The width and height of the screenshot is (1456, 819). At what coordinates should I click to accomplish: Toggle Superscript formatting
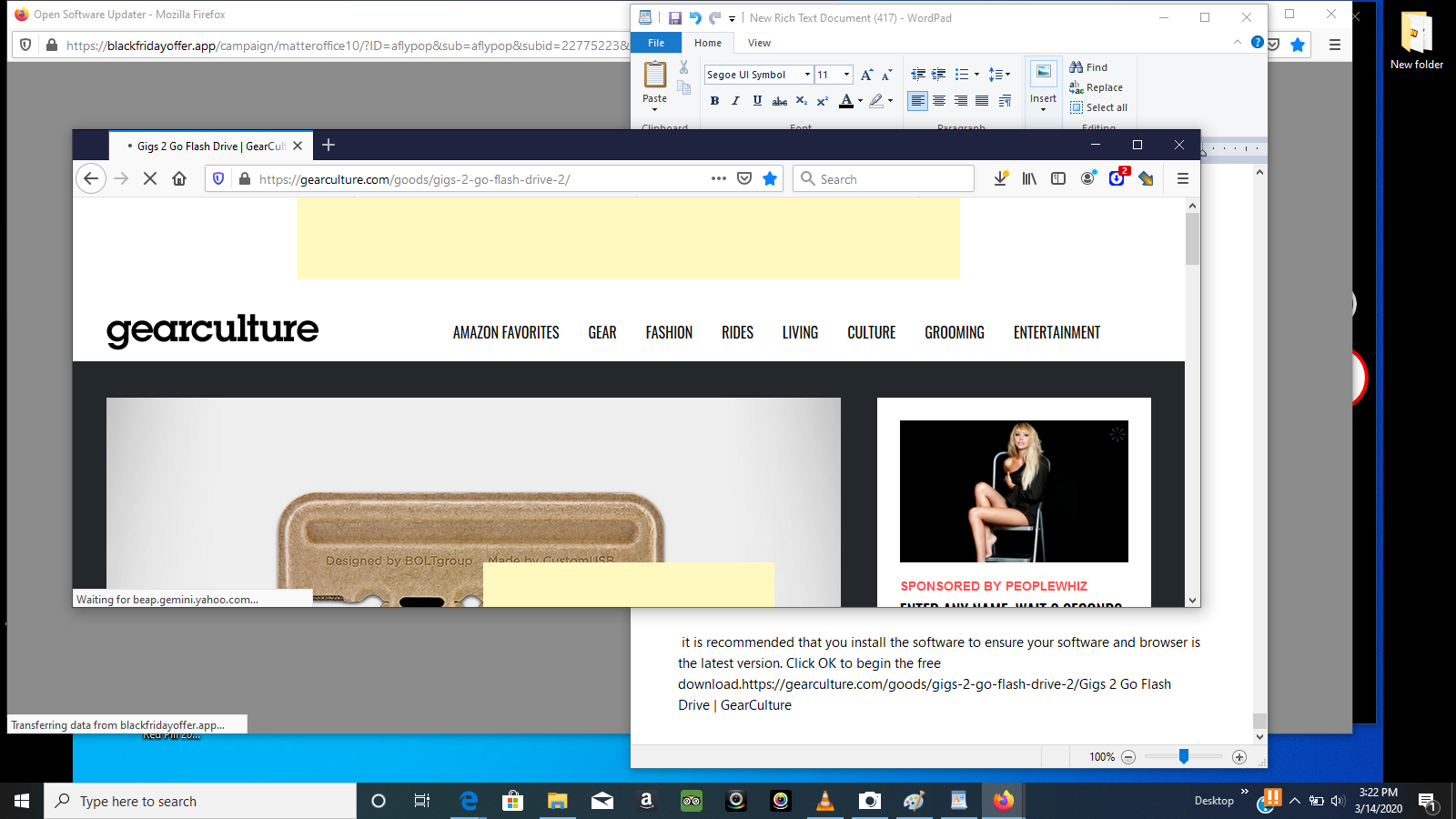click(822, 101)
